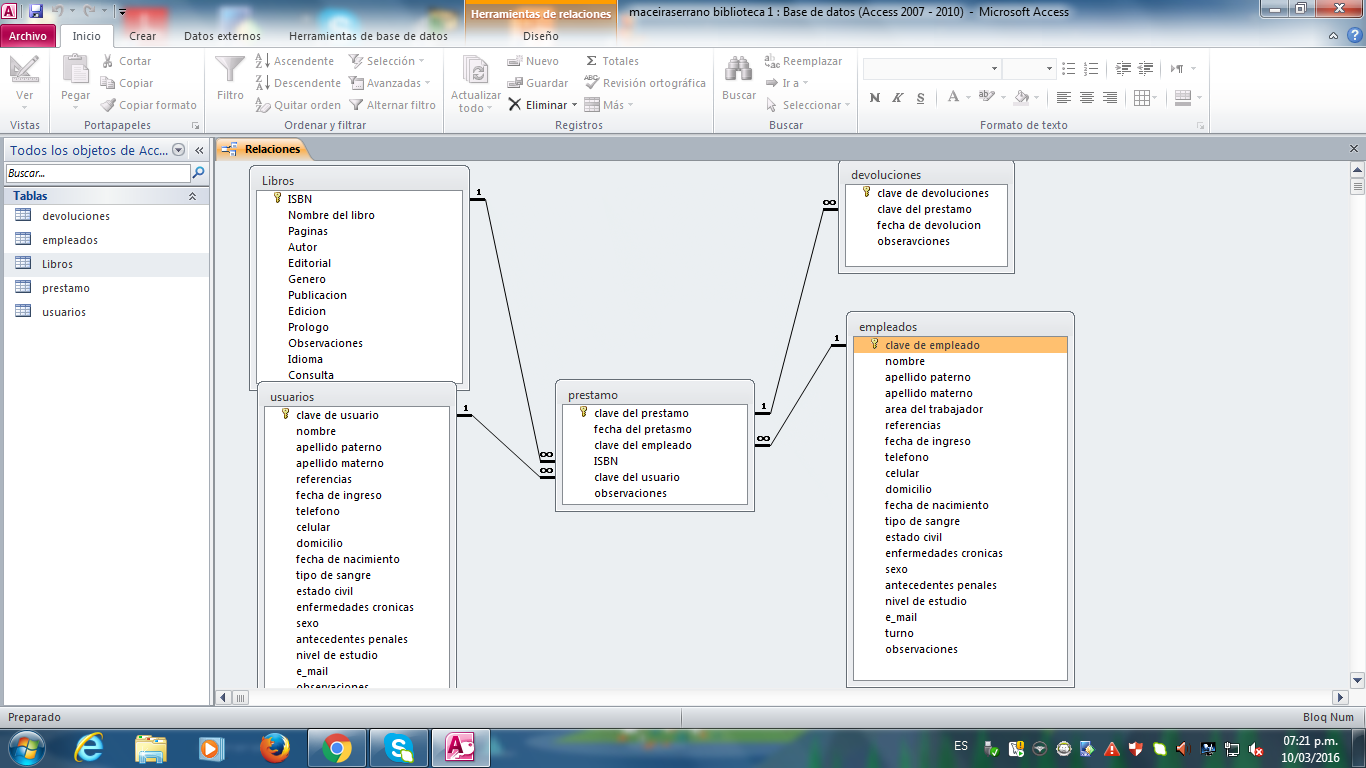Image resolution: width=1366 pixels, height=768 pixels.
Task: Toggle italic text formatting
Action: [897, 98]
